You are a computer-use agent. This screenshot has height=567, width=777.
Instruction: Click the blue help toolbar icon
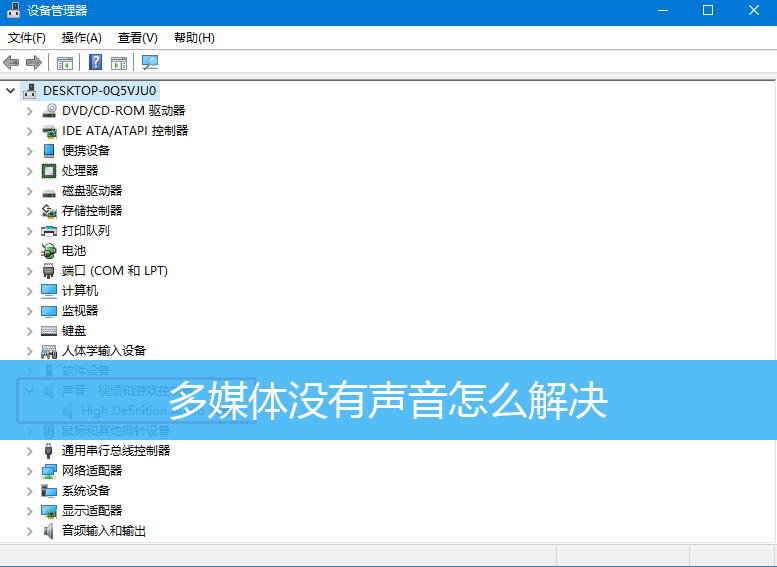(95, 63)
